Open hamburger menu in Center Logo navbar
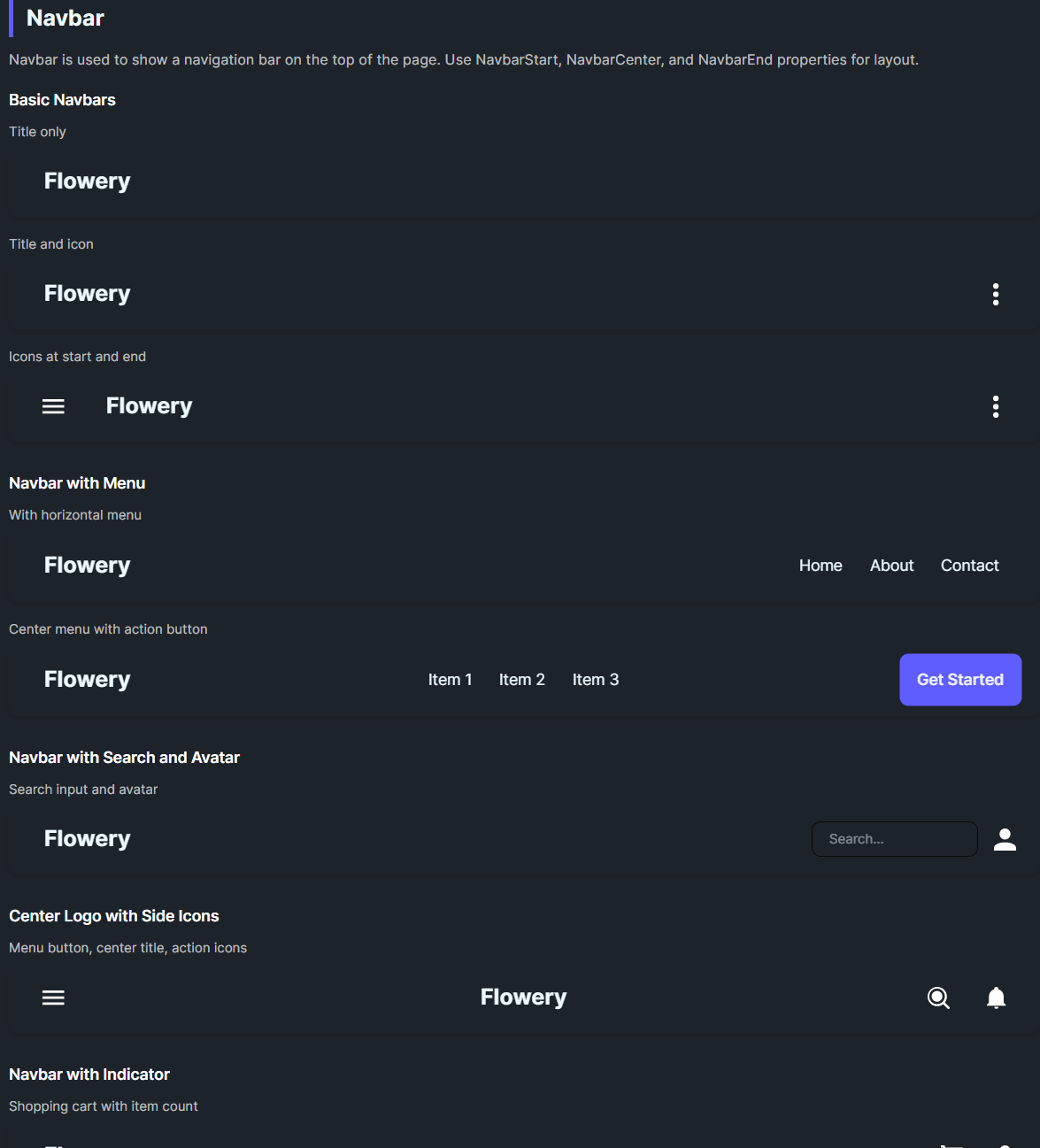 pyautogui.click(x=53, y=998)
